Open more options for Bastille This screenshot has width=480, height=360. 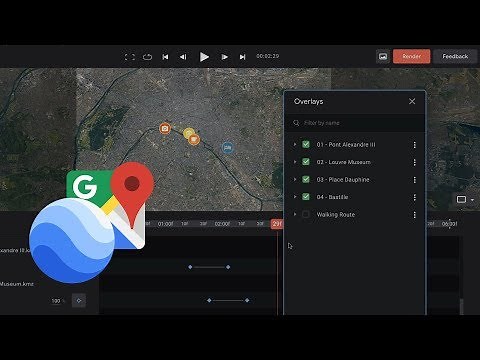414,197
